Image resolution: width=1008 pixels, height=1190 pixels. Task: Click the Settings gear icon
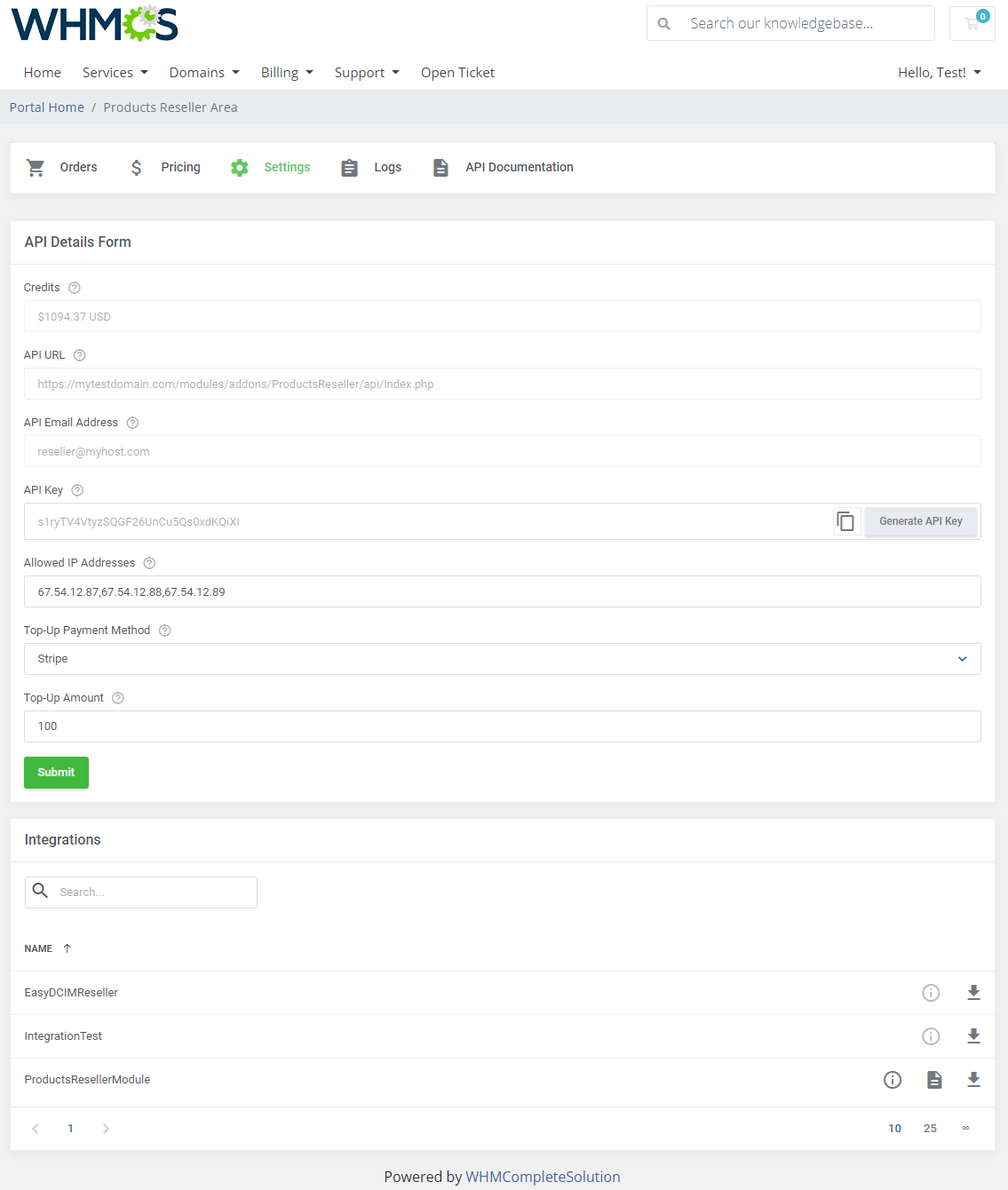tap(239, 167)
